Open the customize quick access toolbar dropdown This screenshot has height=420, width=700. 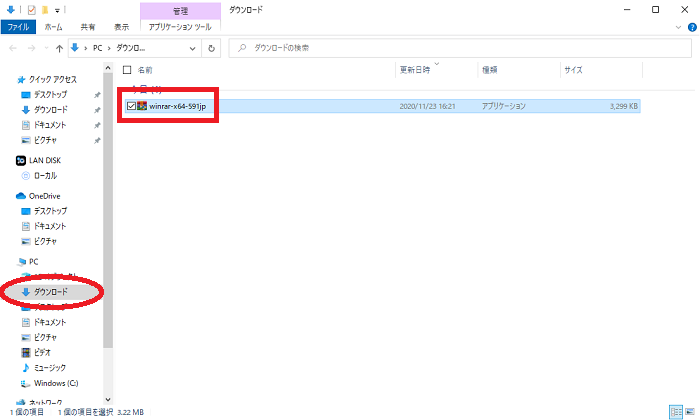[x=57, y=10]
